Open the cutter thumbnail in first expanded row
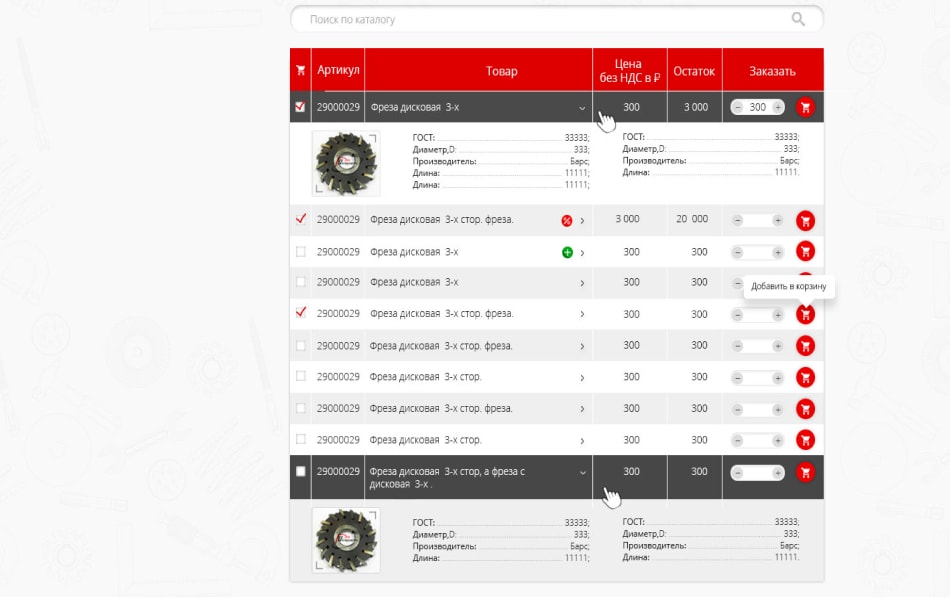The image size is (950, 598). (346, 163)
